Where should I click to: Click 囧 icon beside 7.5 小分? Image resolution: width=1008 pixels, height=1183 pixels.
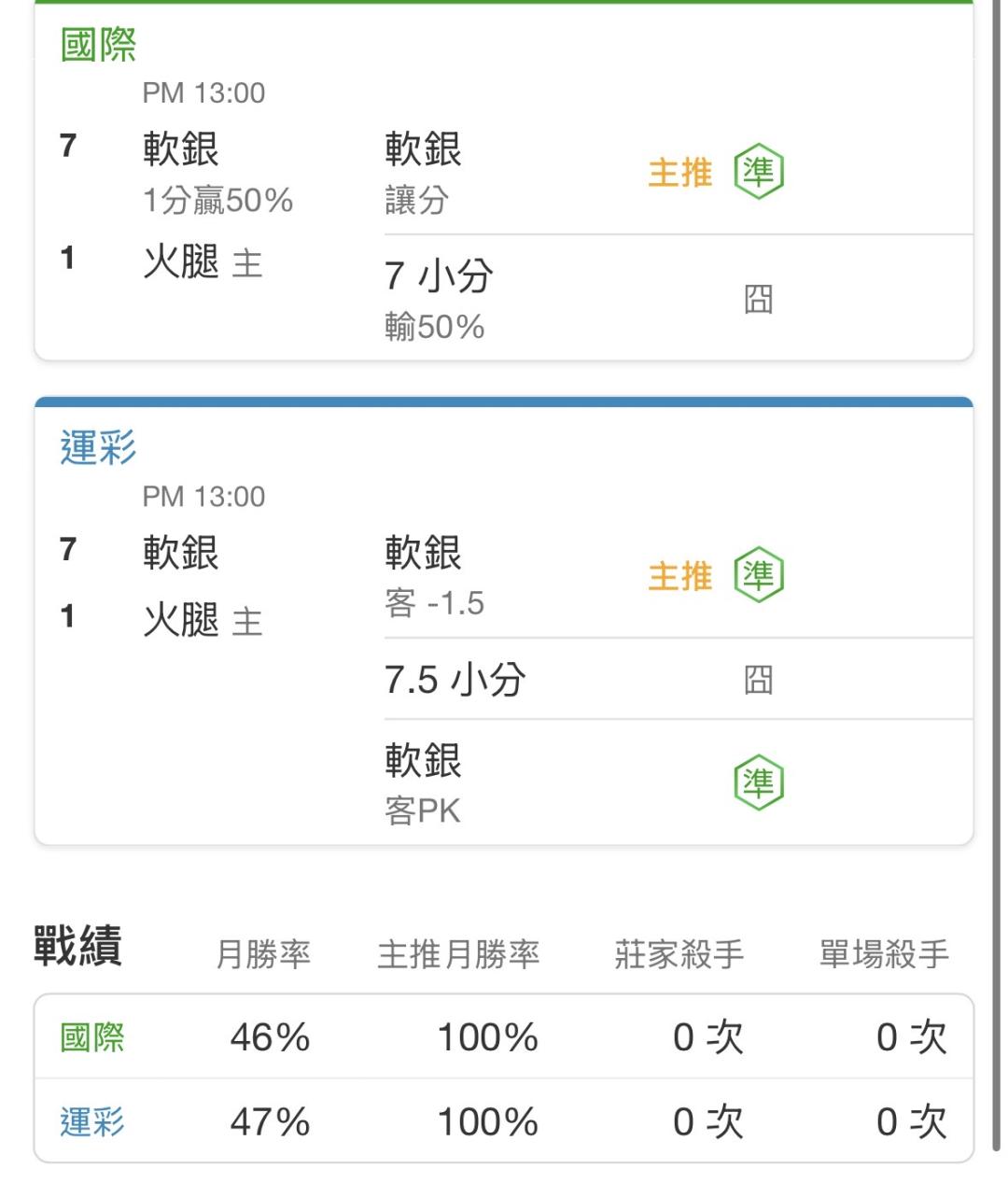coord(758,680)
